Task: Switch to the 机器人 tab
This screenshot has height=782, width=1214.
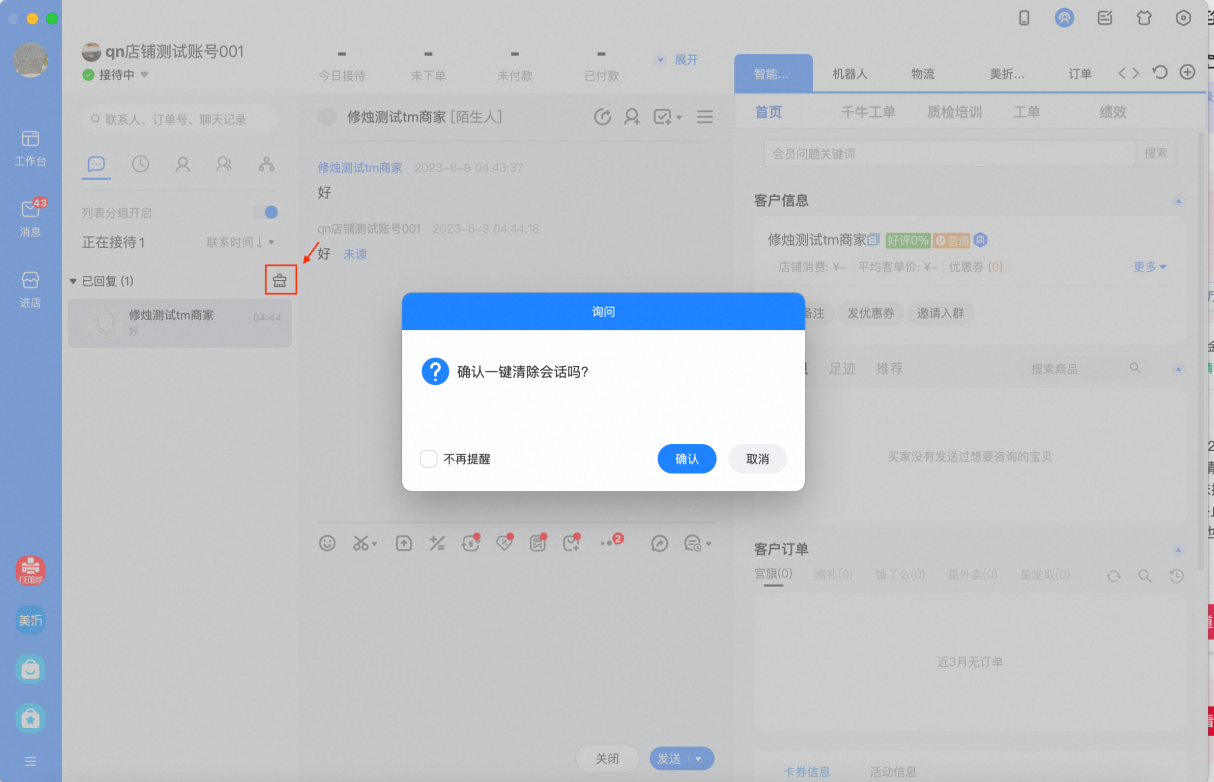Action: click(850, 74)
